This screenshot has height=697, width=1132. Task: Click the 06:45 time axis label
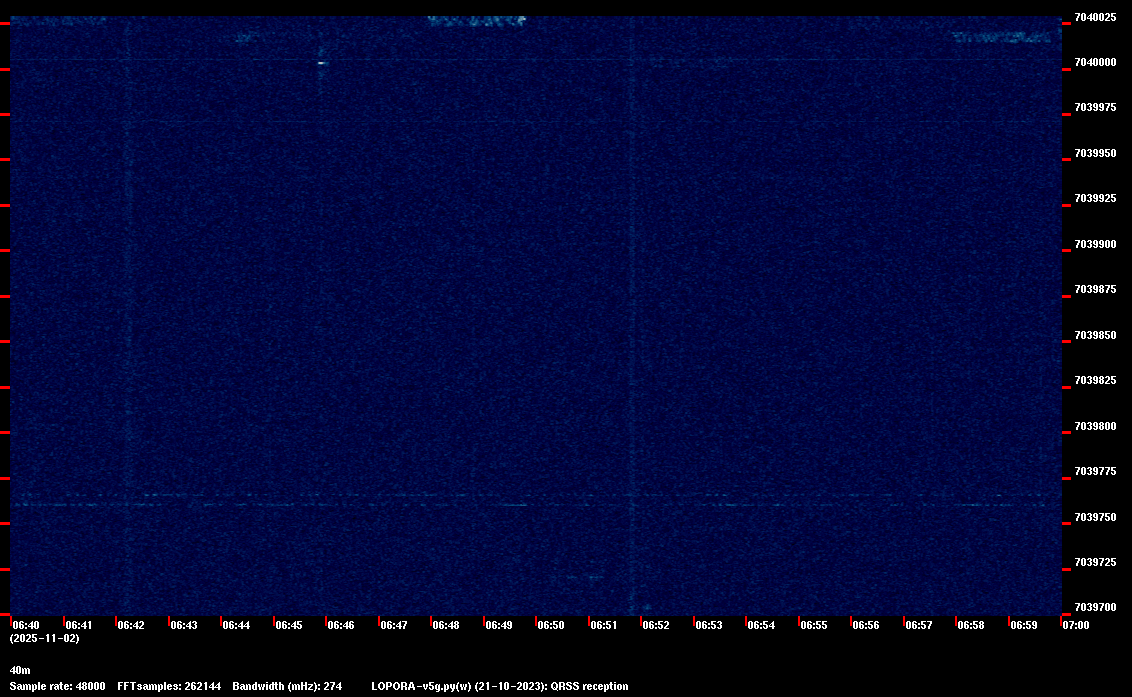(289, 625)
